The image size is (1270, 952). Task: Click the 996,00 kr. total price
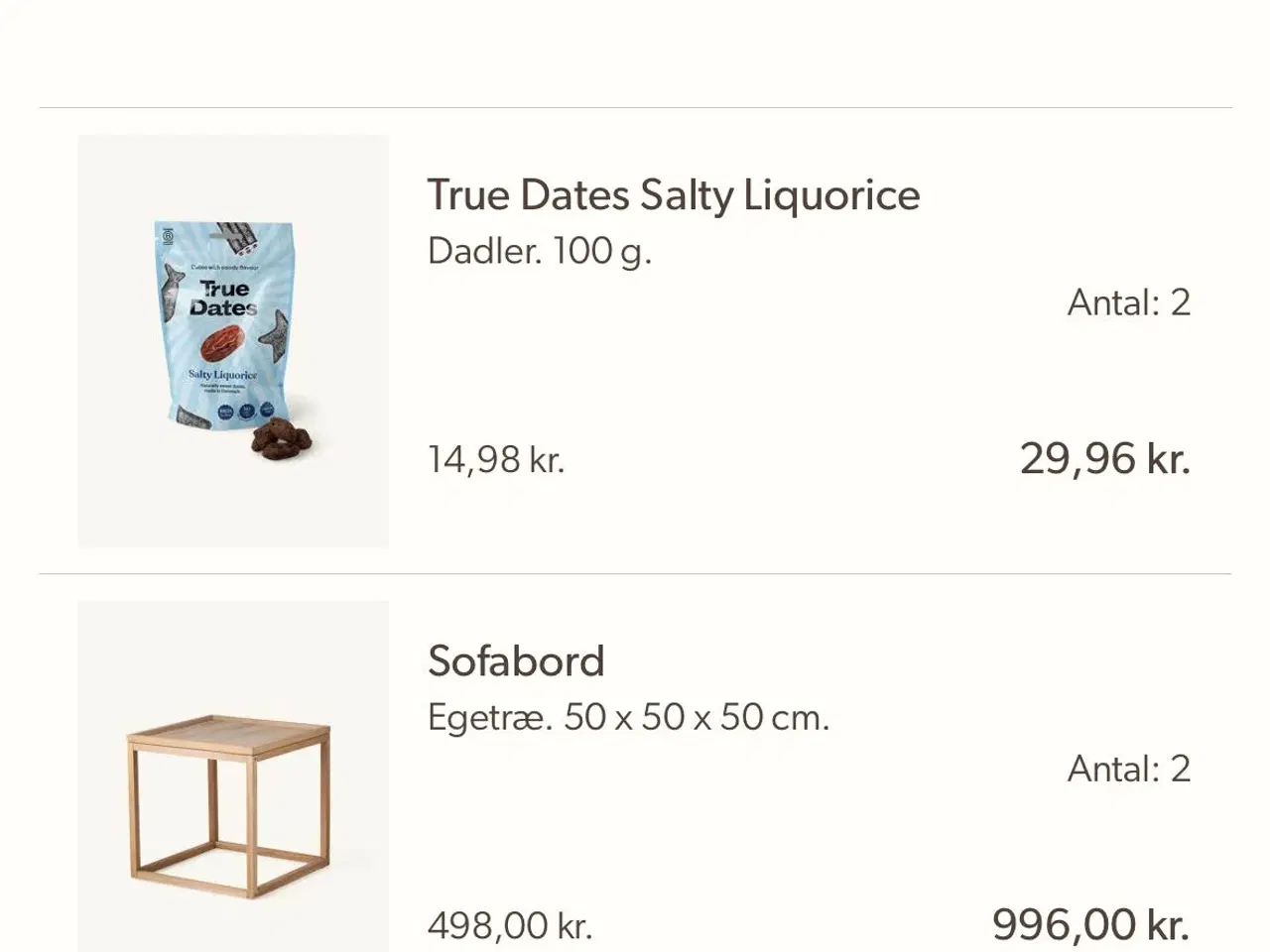pyautogui.click(x=1091, y=924)
